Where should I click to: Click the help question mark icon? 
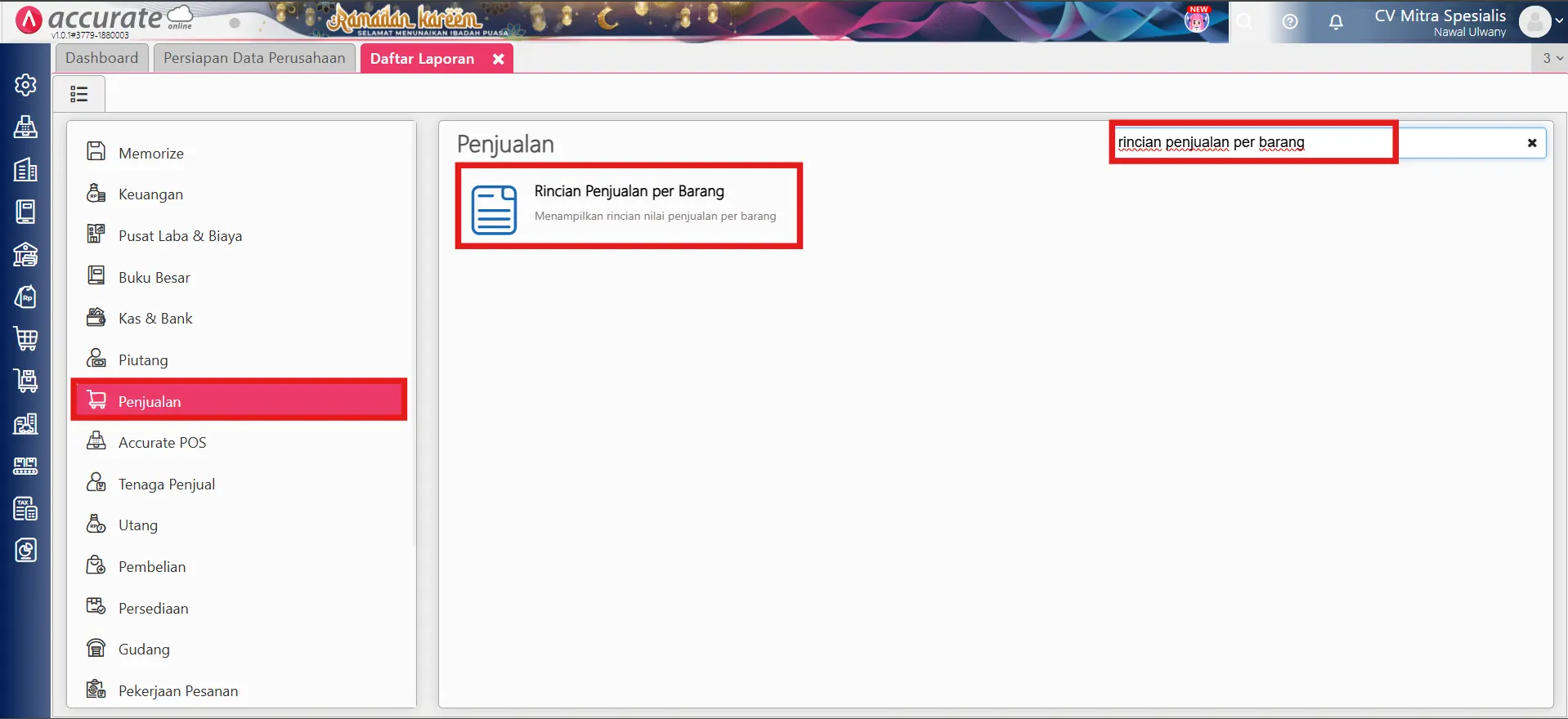coord(1290,22)
